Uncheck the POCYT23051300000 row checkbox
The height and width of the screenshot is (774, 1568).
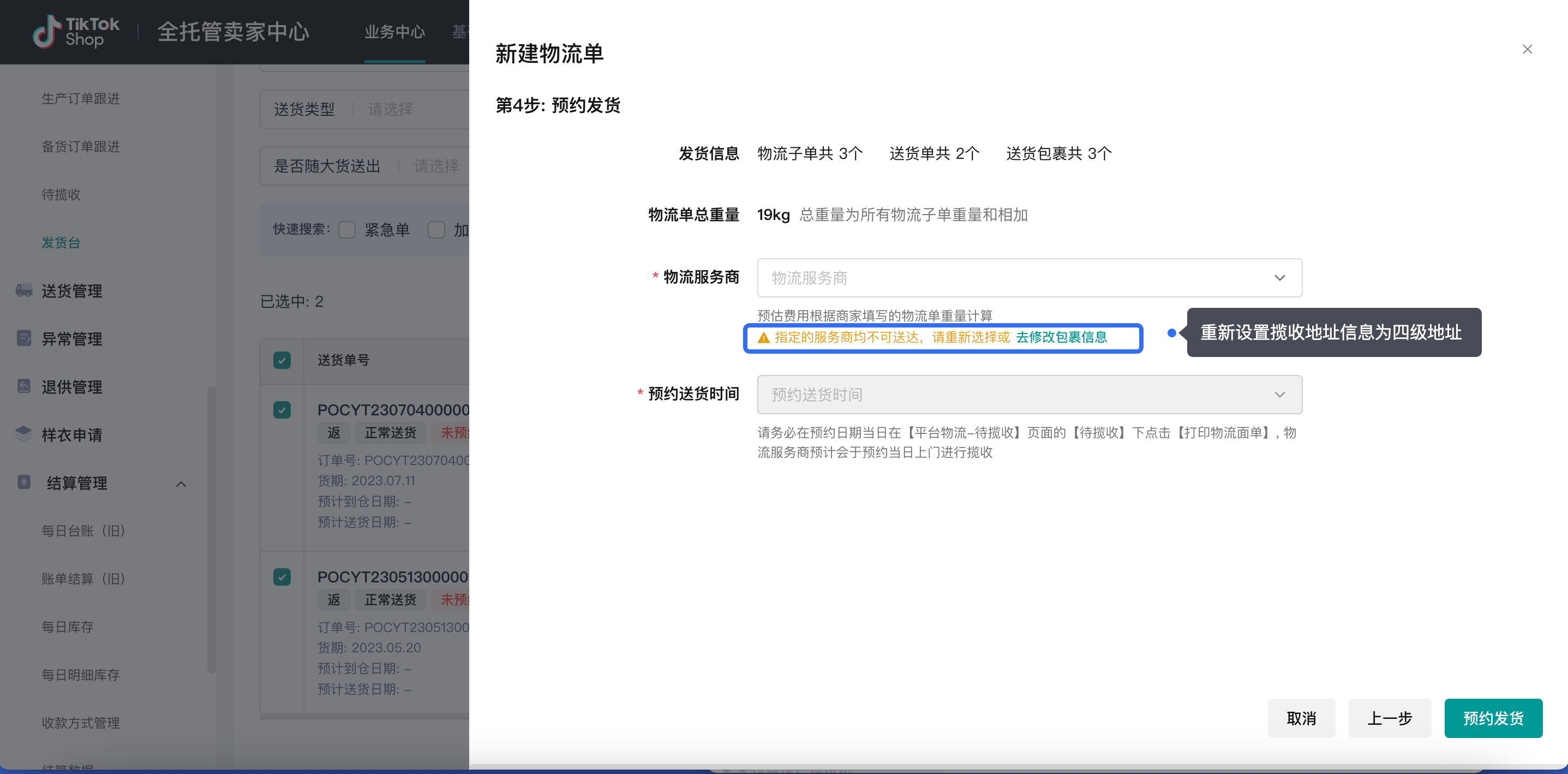[x=282, y=577]
